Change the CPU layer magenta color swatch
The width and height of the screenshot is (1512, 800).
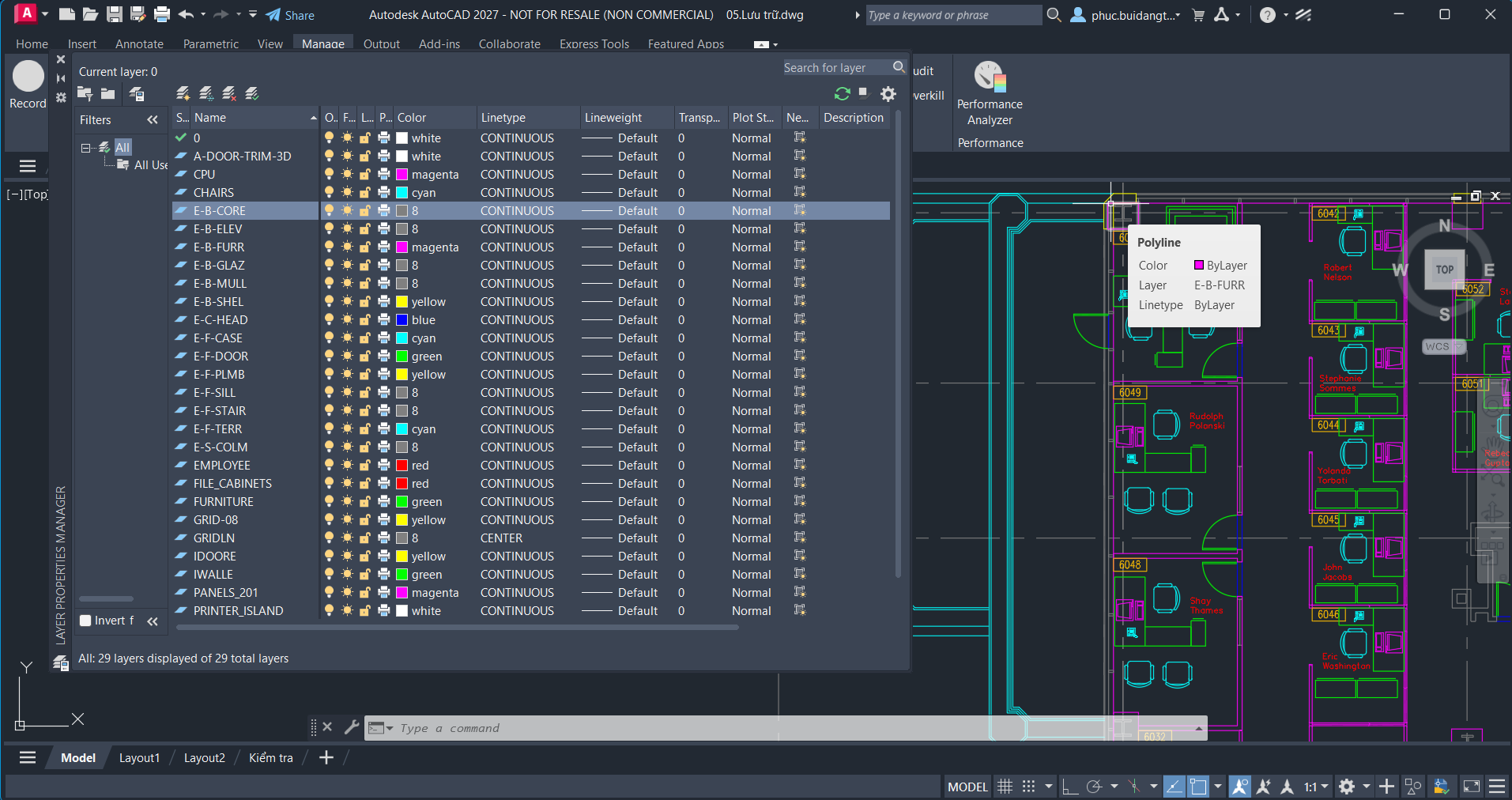(x=402, y=174)
